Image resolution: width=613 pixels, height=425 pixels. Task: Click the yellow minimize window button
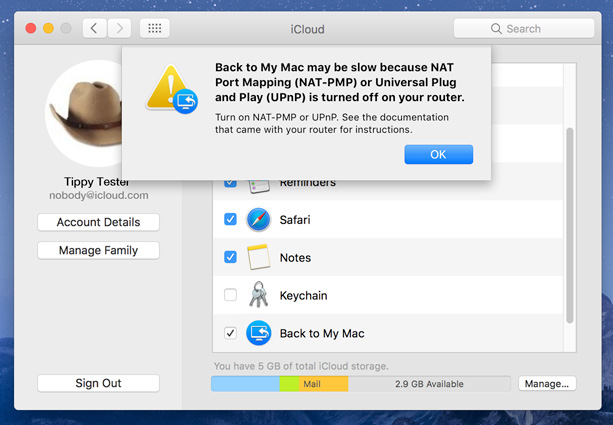pyautogui.click(x=48, y=28)
